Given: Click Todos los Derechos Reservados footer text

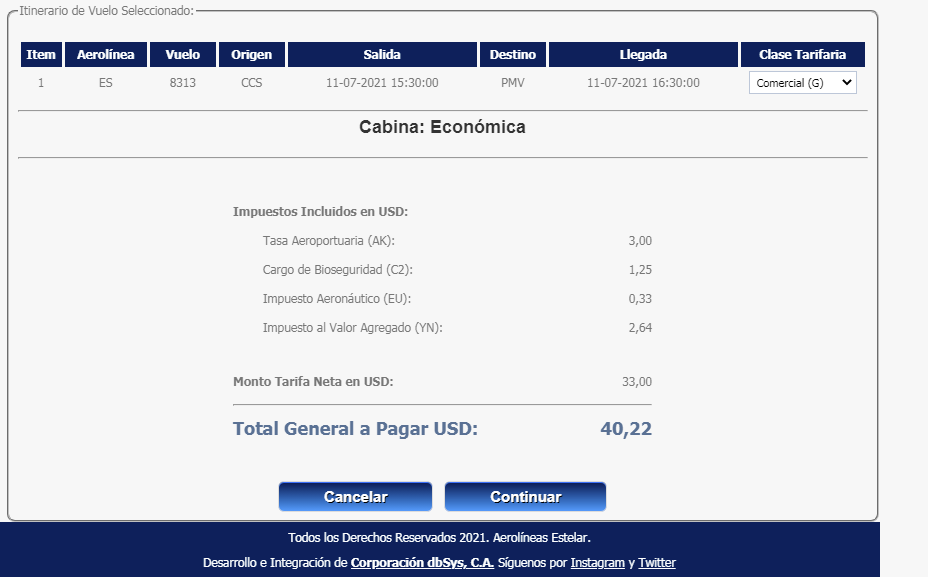Looking at the screenshot, I should 439,538.
